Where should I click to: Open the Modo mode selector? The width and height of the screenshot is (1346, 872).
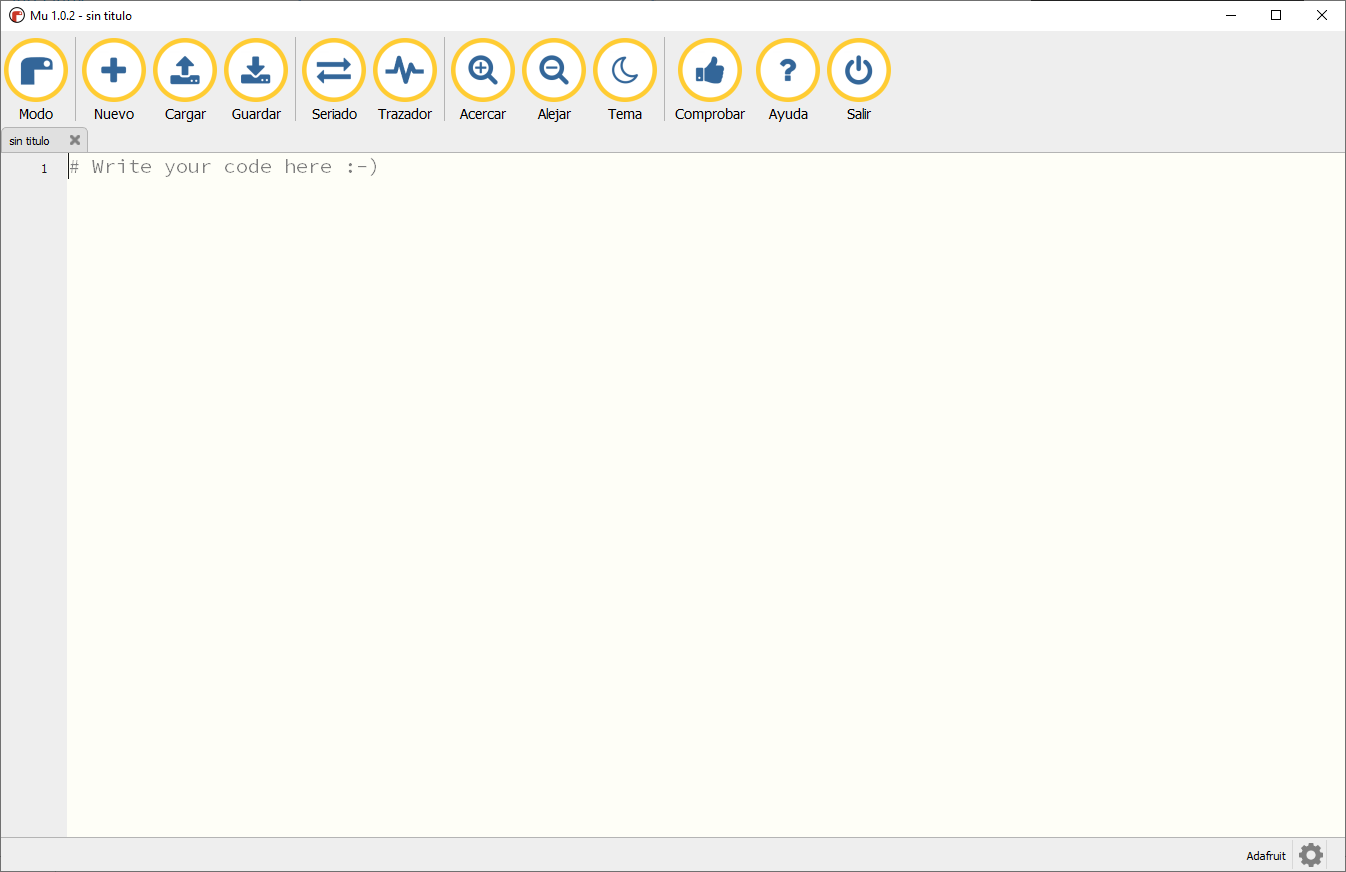coord(36,80)
